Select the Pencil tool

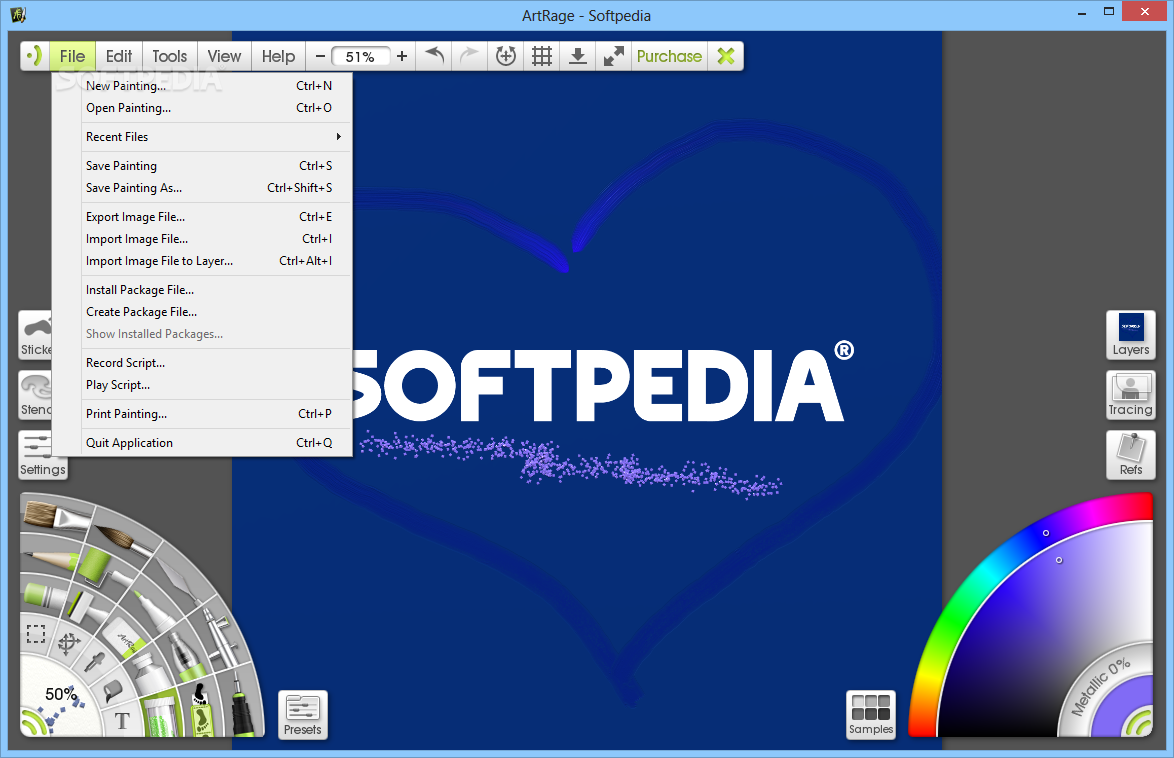coord(51,559)
